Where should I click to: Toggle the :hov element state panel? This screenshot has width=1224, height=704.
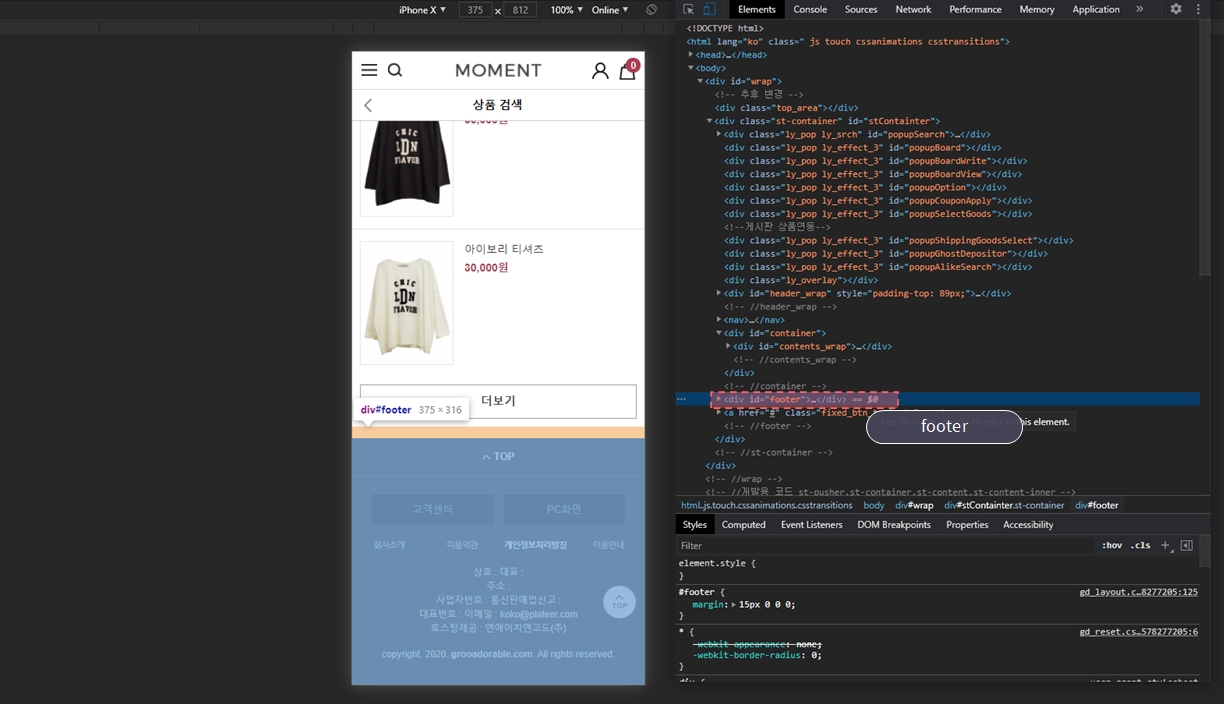1111,546
